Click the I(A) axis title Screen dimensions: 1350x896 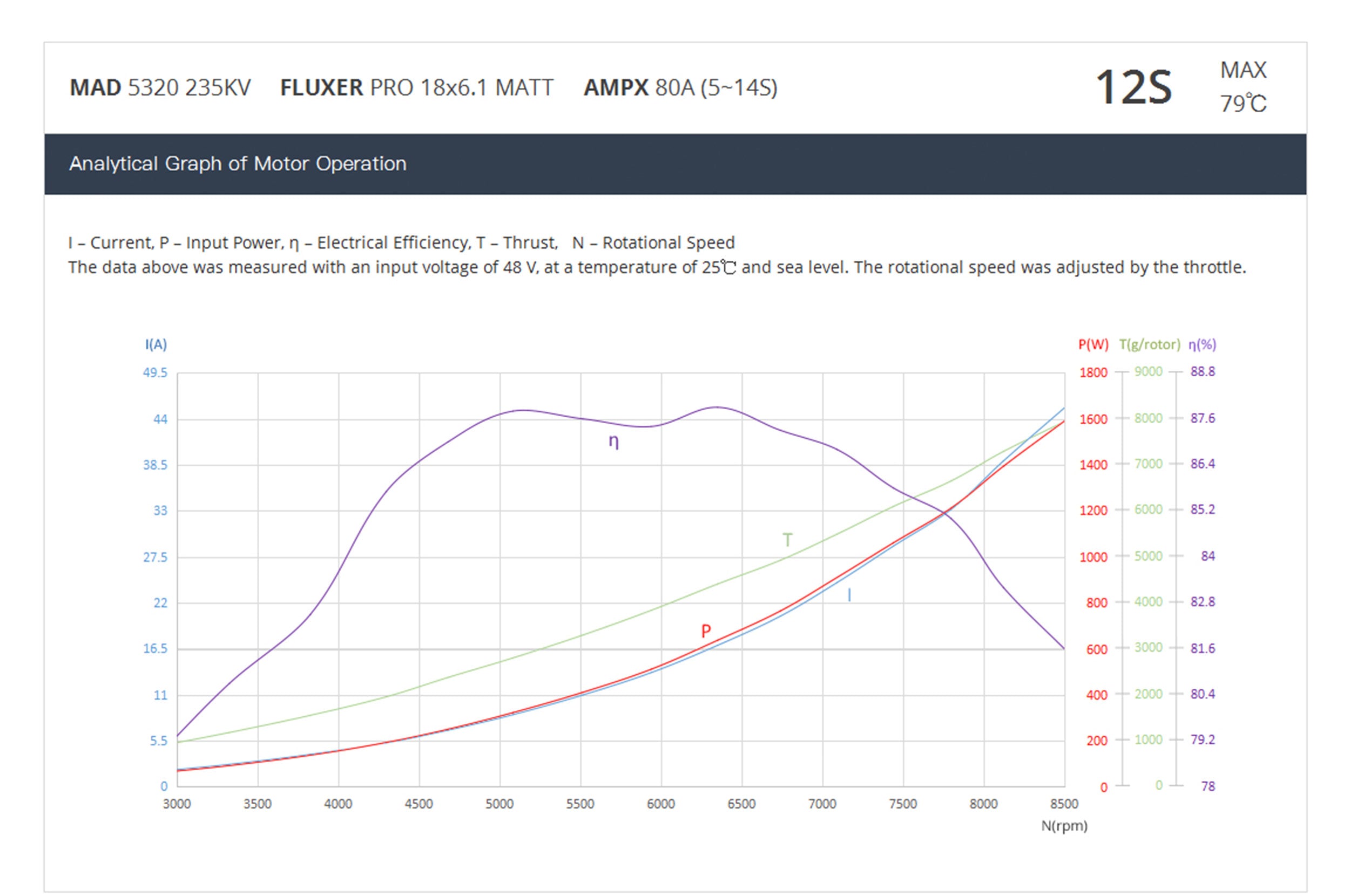click(156, 344)
